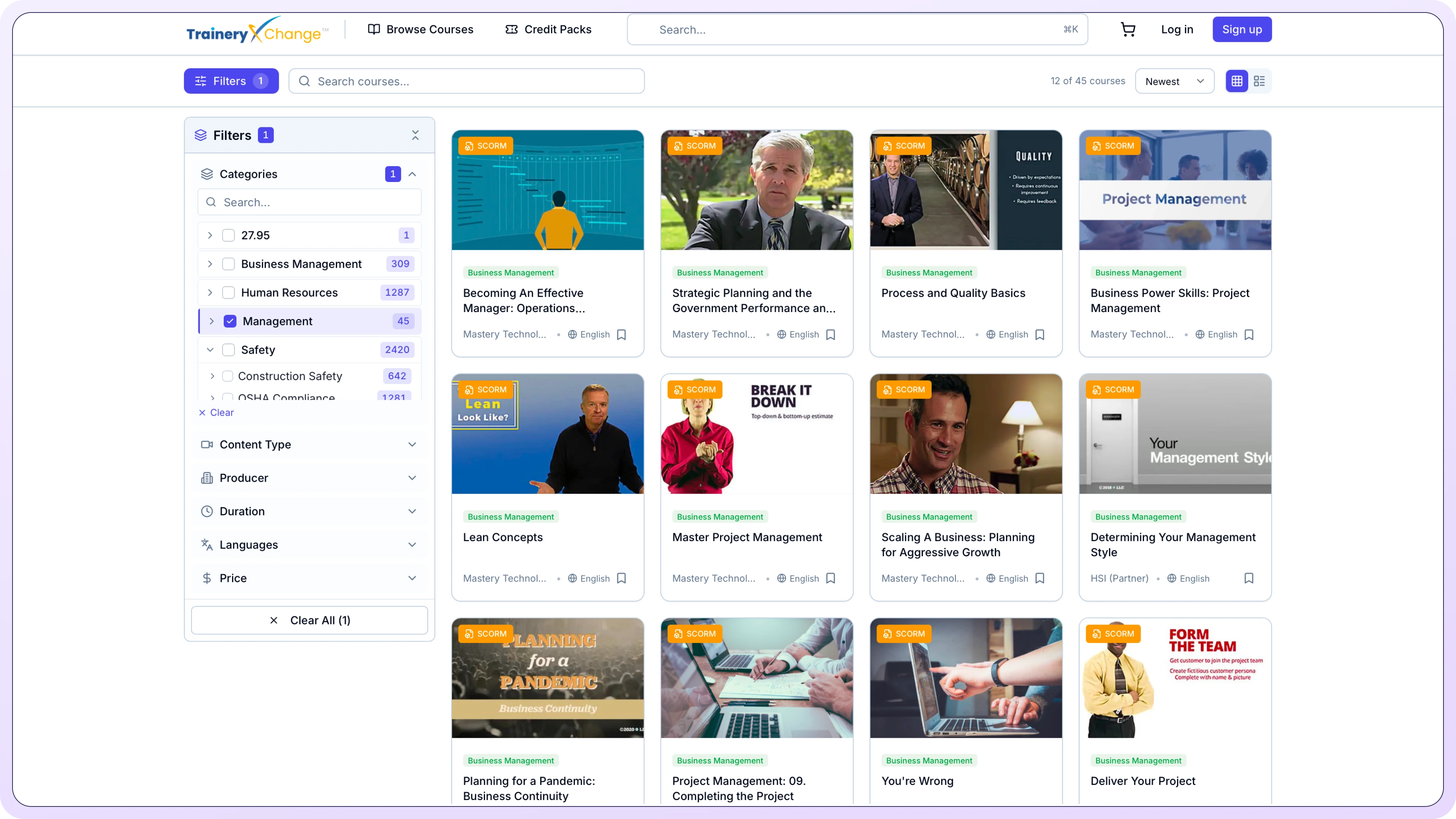Viewport: 1456px width, 819px height.
Task: Uncheck the Management category checkbox
Action: click(x=230, y=321)
